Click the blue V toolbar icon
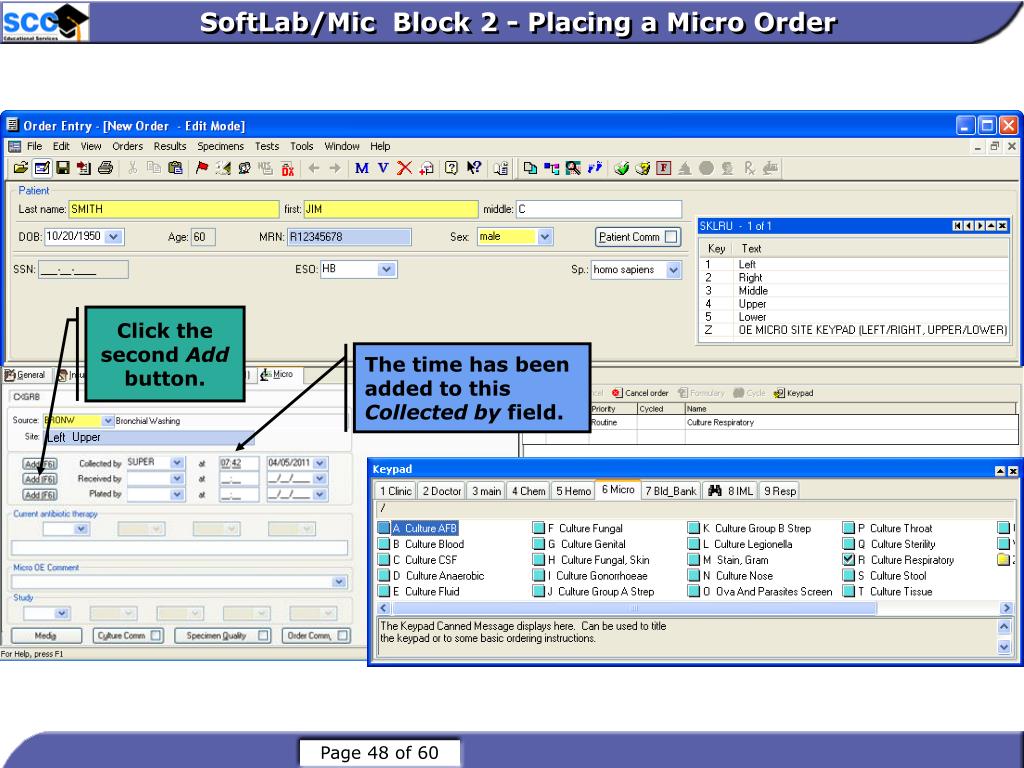Viewport: 1024px width, 768px height. click(x=383, y=168)
